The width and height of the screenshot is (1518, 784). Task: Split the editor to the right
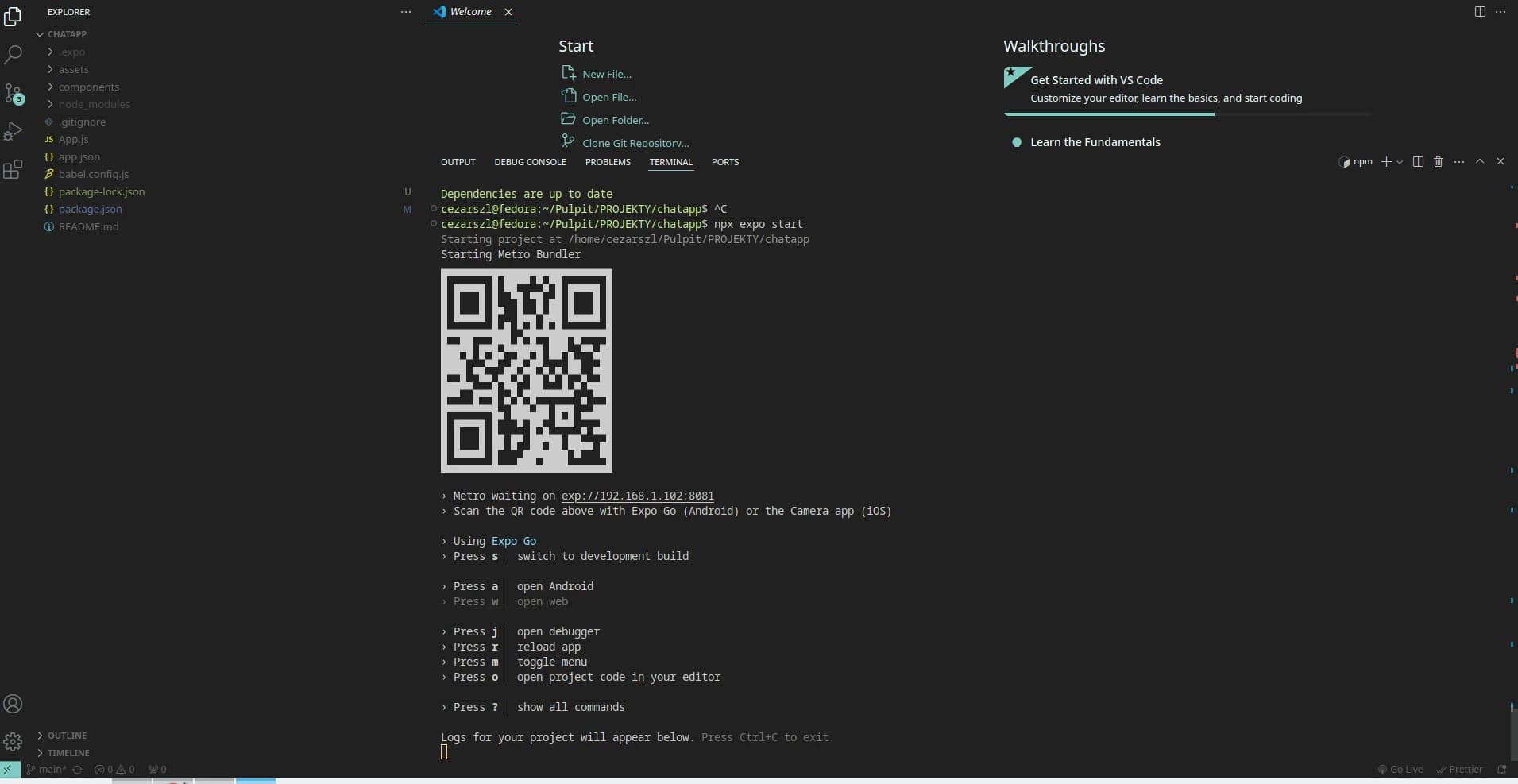click(1480, 12)
